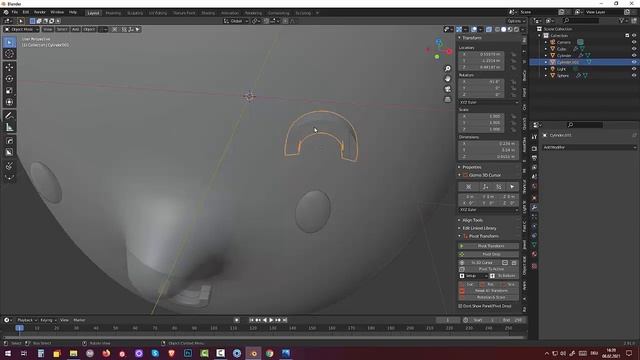Open the Render menu
Screen dimensions: 640x360
pos(40,12)
